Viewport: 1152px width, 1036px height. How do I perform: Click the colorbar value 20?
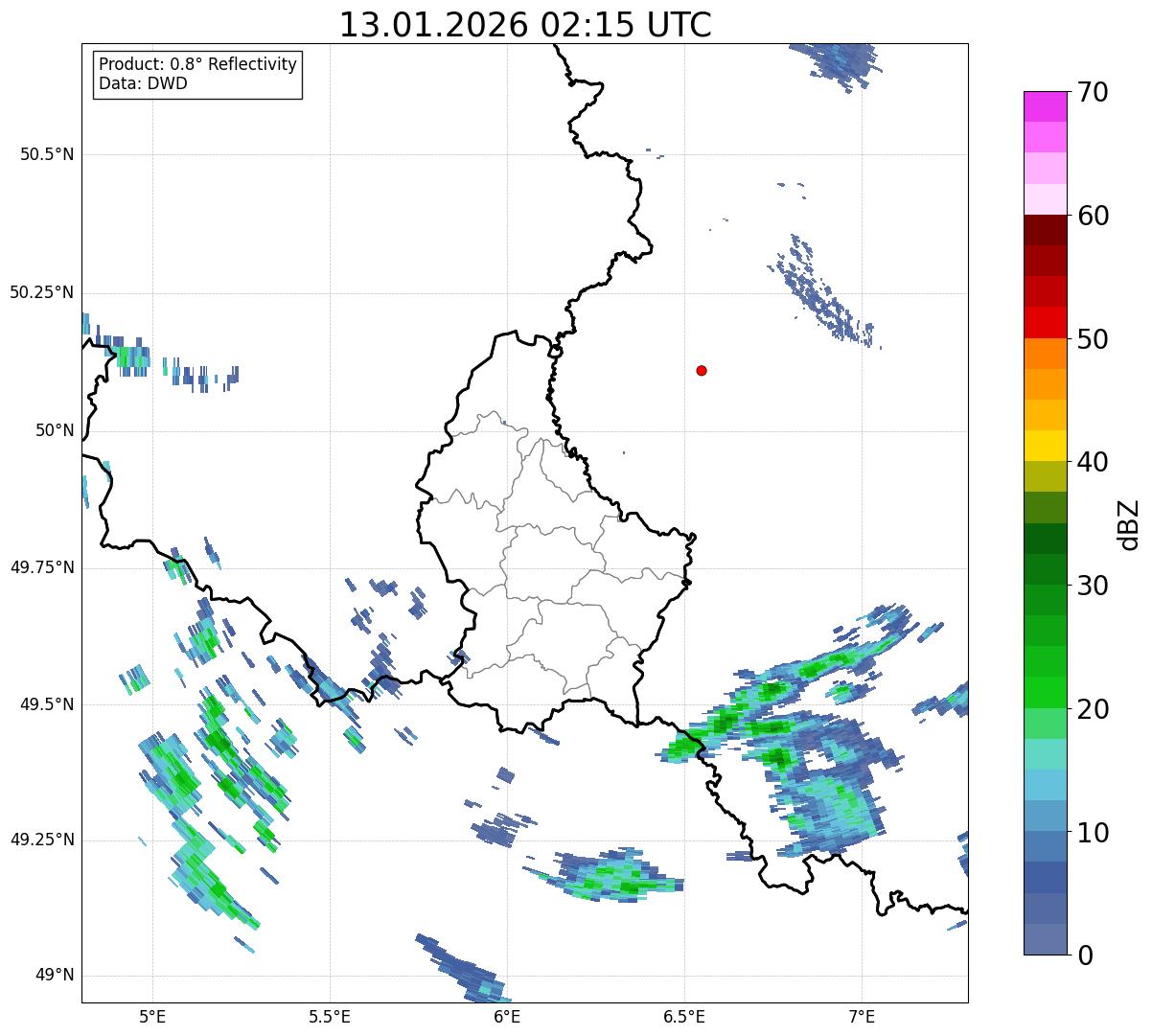(1093, 709)
